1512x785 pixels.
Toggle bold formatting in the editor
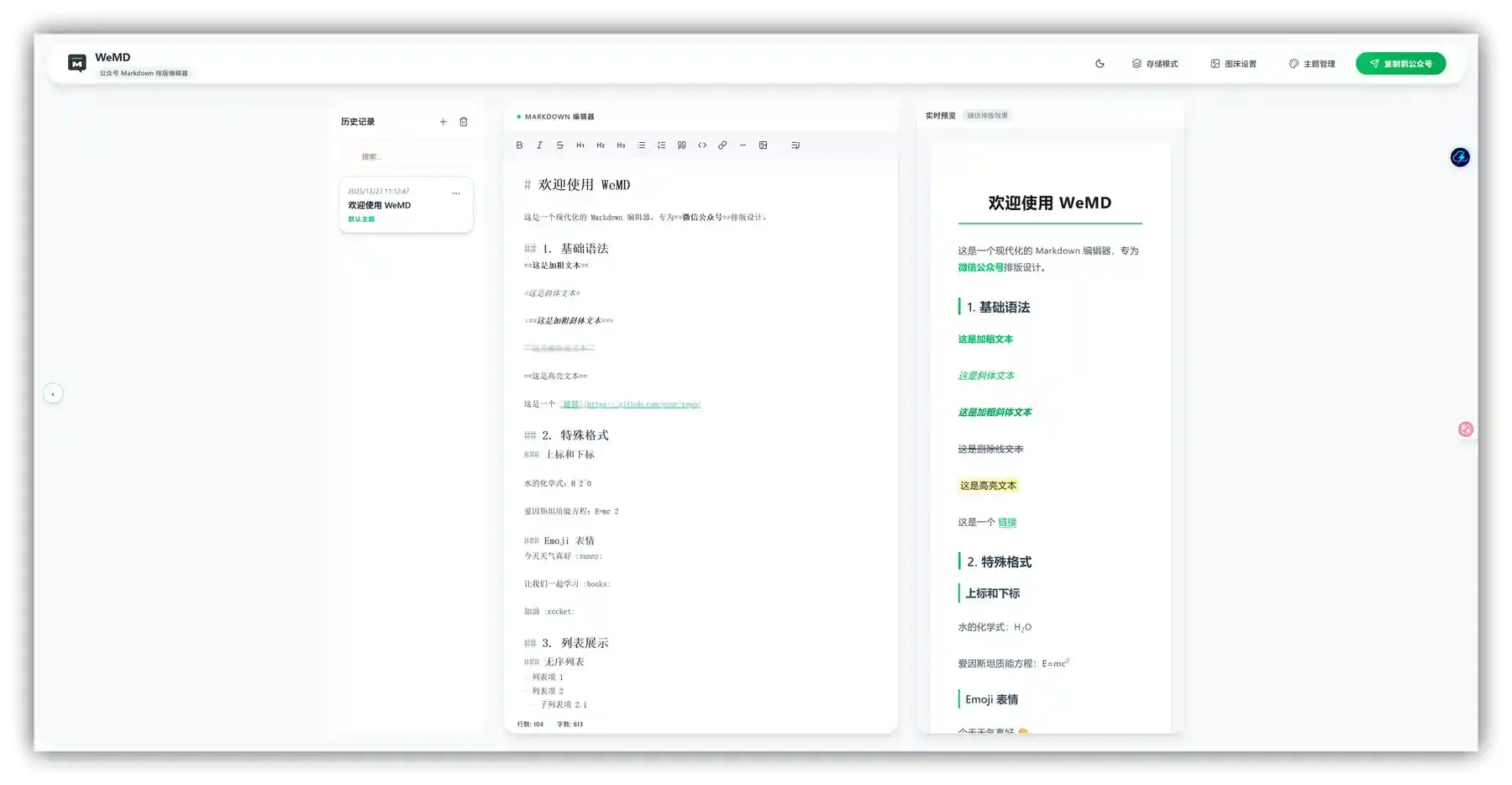click(x=519, y=145)
